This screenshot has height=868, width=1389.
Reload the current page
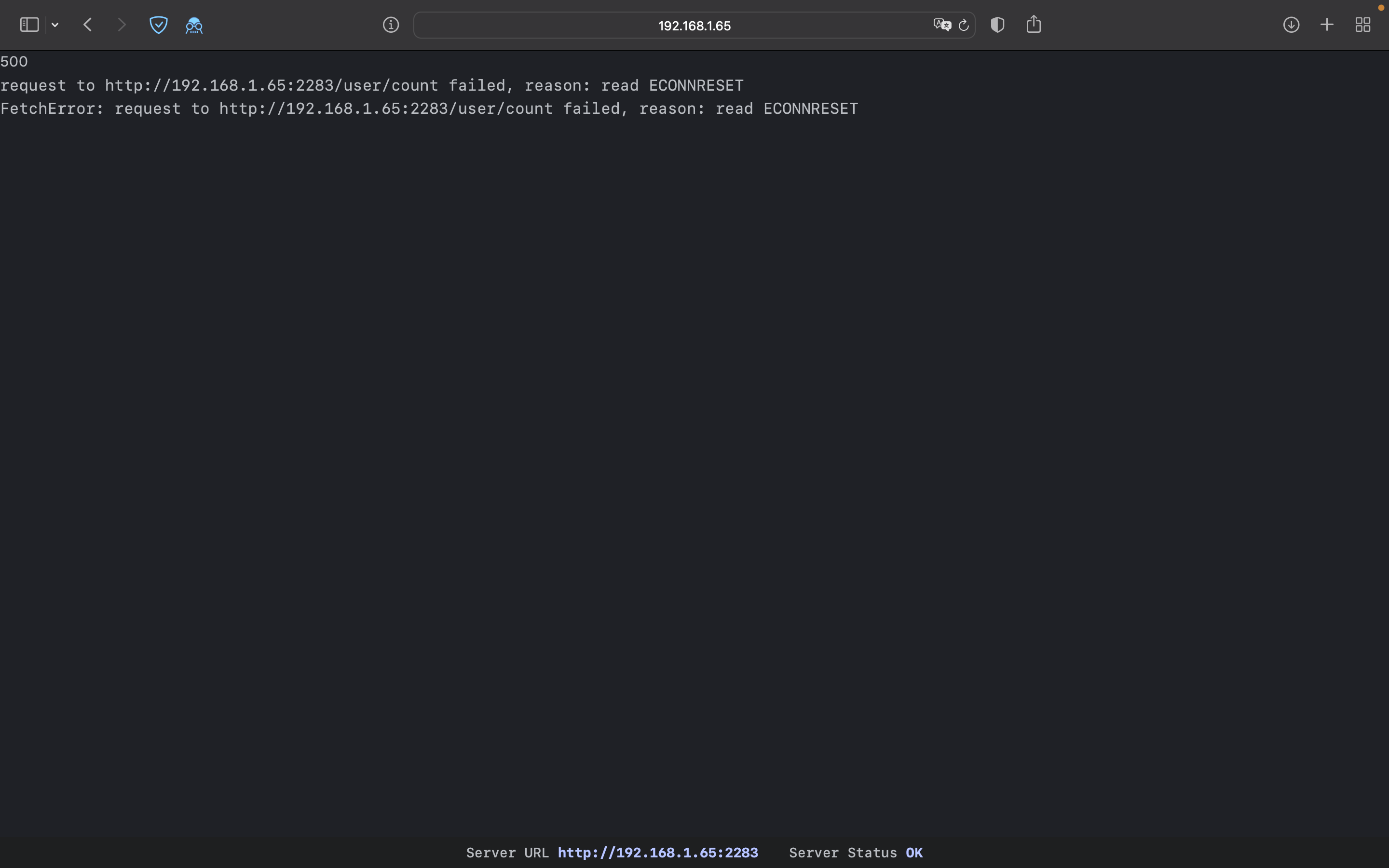tap(964, 25)
